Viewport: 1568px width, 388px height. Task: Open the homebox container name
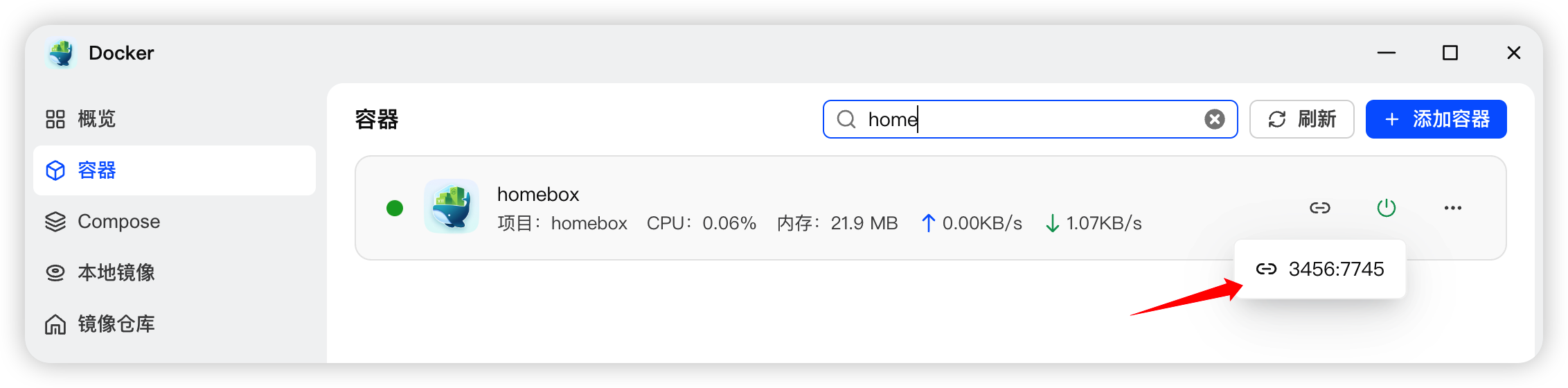click(x=538, y=195)
